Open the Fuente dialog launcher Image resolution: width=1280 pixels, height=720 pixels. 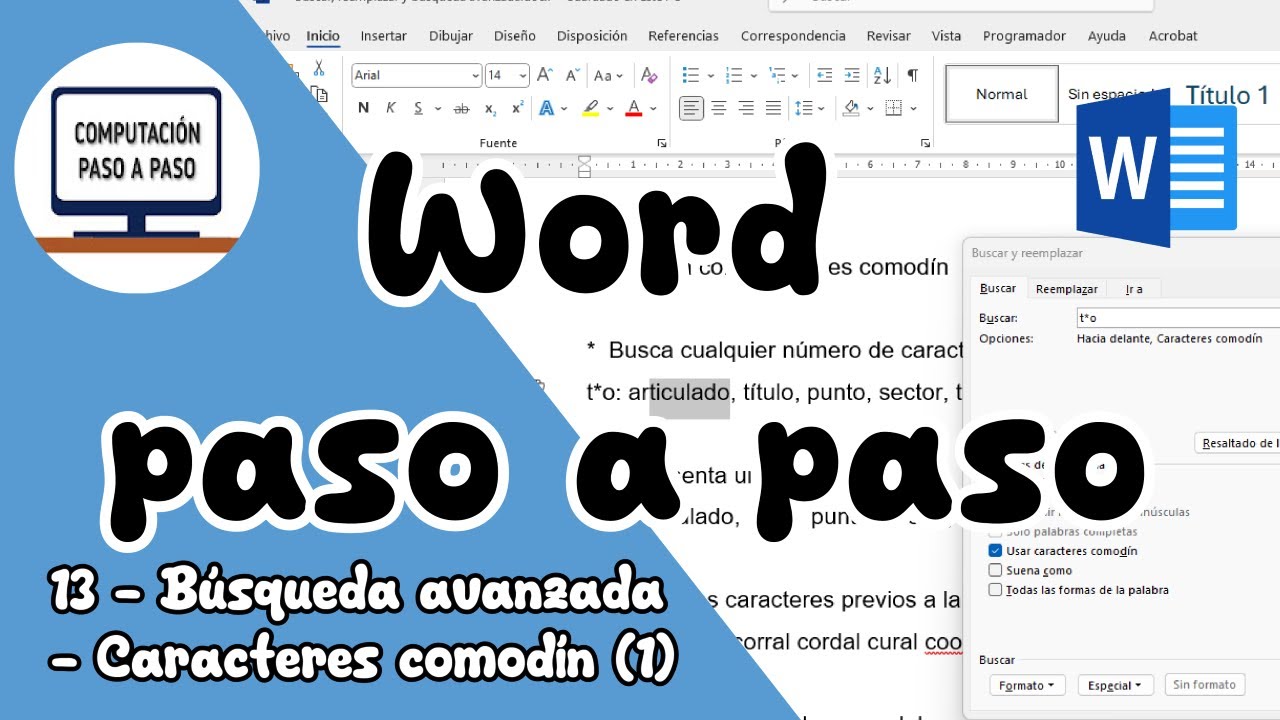(x=662, y=144)
